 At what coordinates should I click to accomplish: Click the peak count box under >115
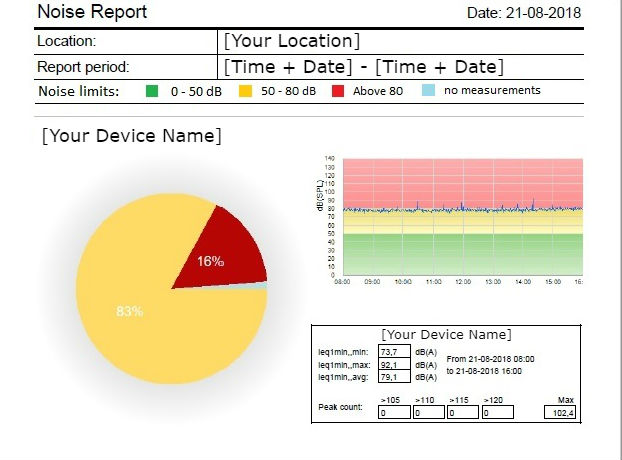tap(463, 412)
